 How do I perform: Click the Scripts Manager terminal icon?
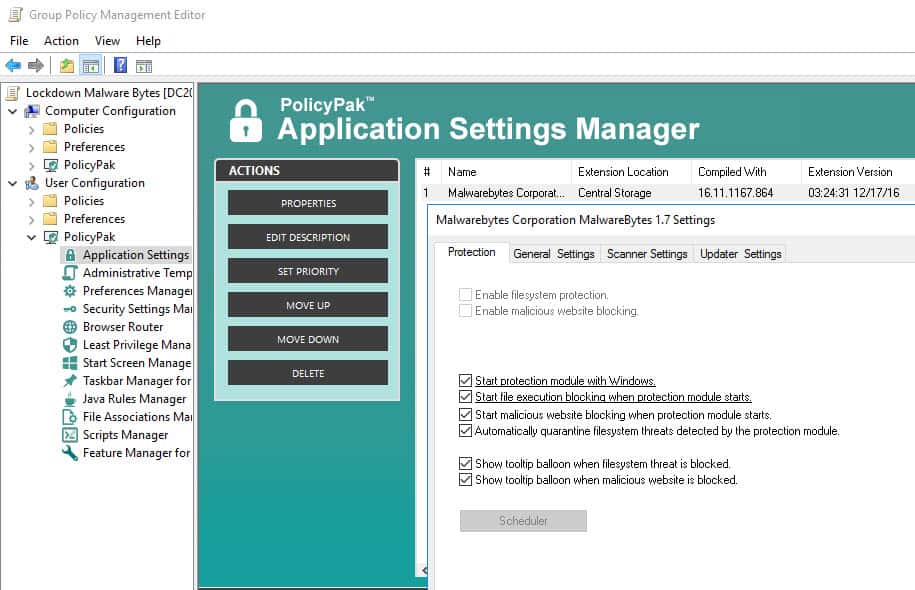(70, 435)
